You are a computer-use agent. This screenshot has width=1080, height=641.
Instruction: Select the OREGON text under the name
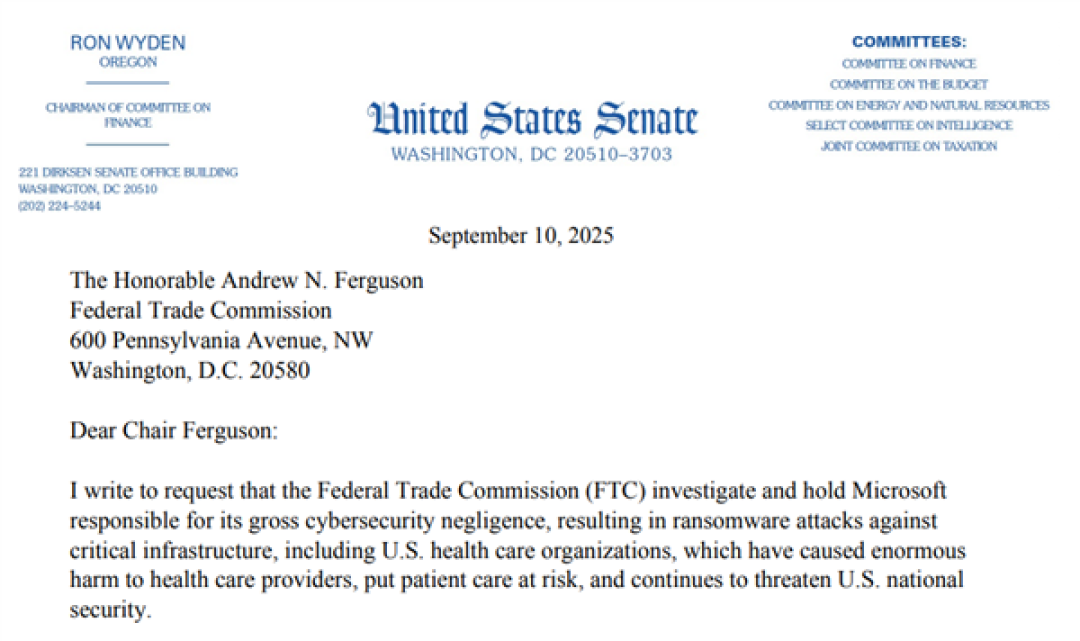[127, 62]
